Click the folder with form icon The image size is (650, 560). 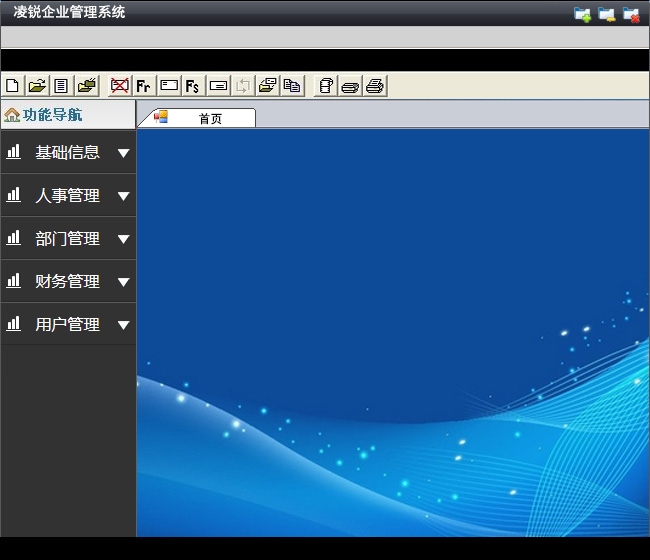[267, 86]
